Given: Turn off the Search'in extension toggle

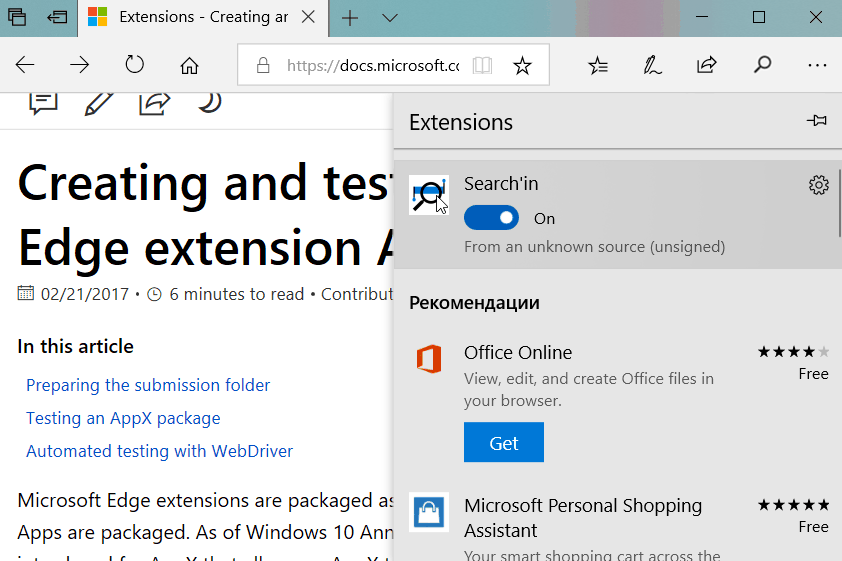Looking at the screenshot, I should click(491, 218).
